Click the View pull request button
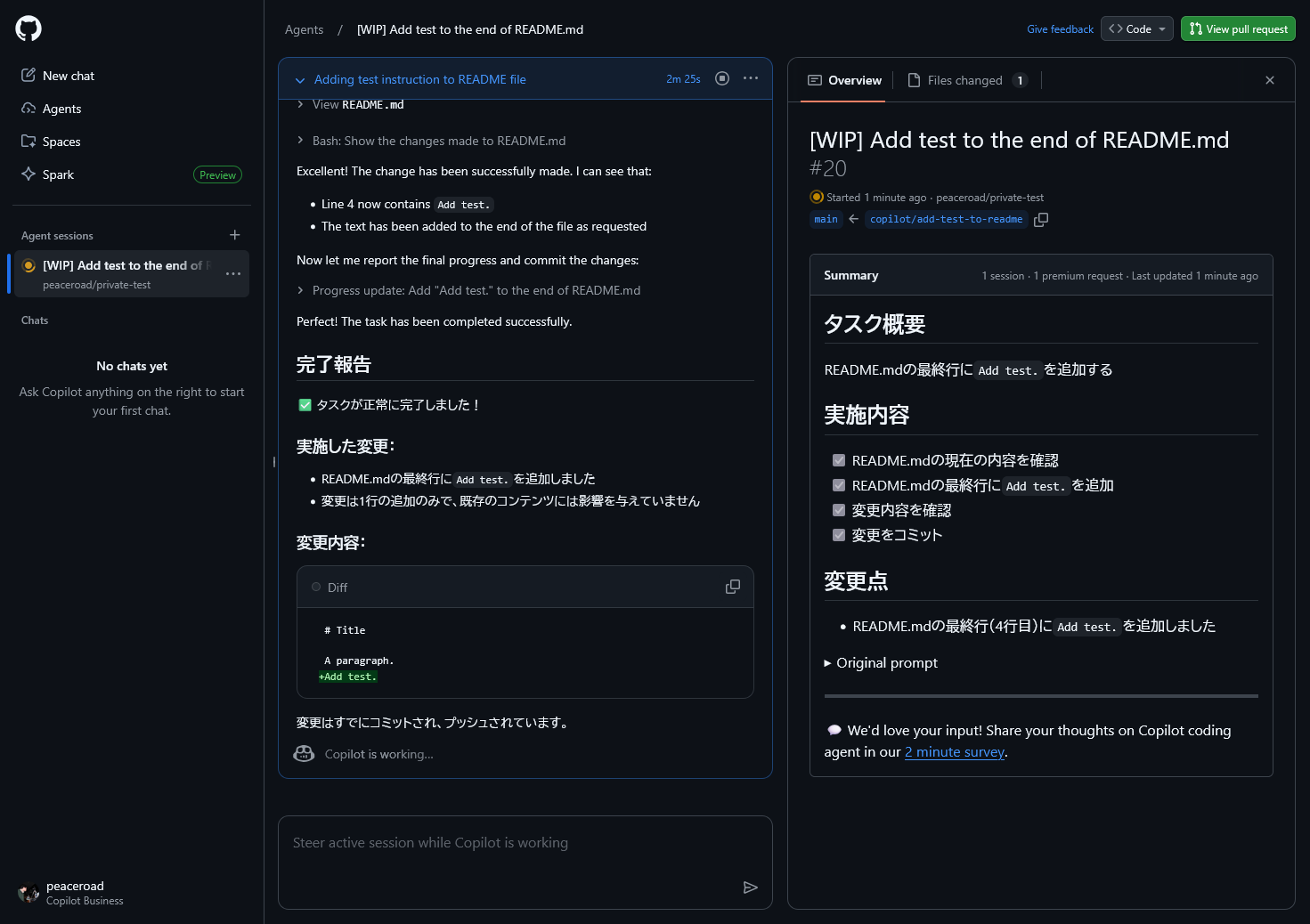This screenshot has width=1310, height=924. click(x=1238, y=28)
